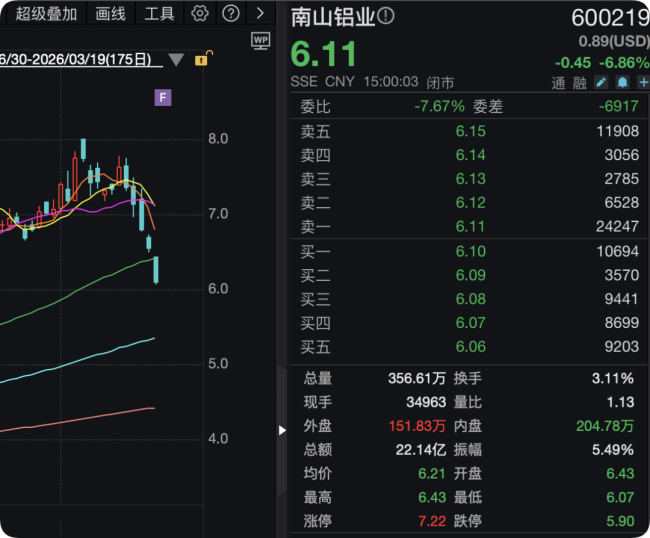Set a price alert with bell icon
This screenshot has height=538, width=650.
coord(622,82)
